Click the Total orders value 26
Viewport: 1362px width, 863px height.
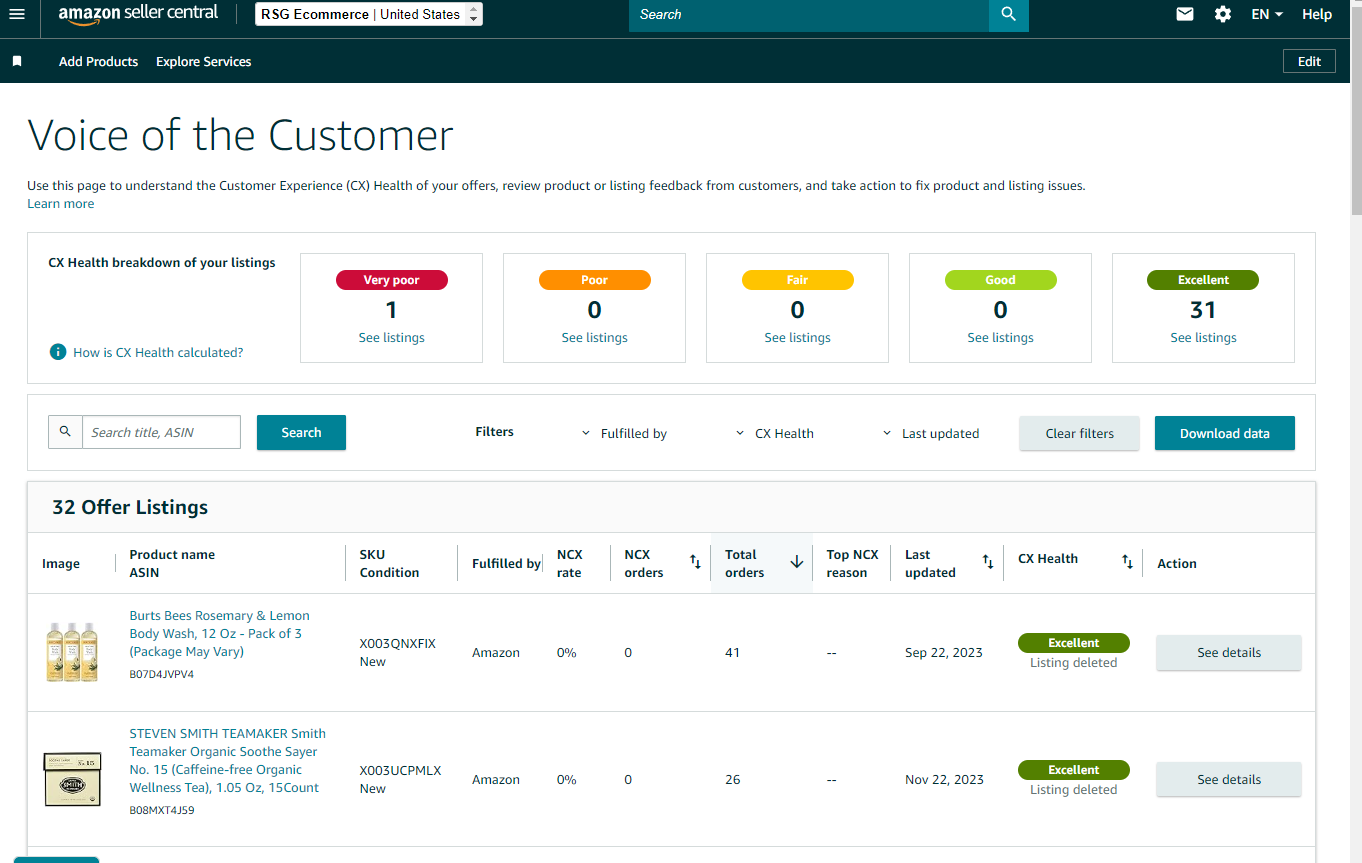tap(733, 780)
